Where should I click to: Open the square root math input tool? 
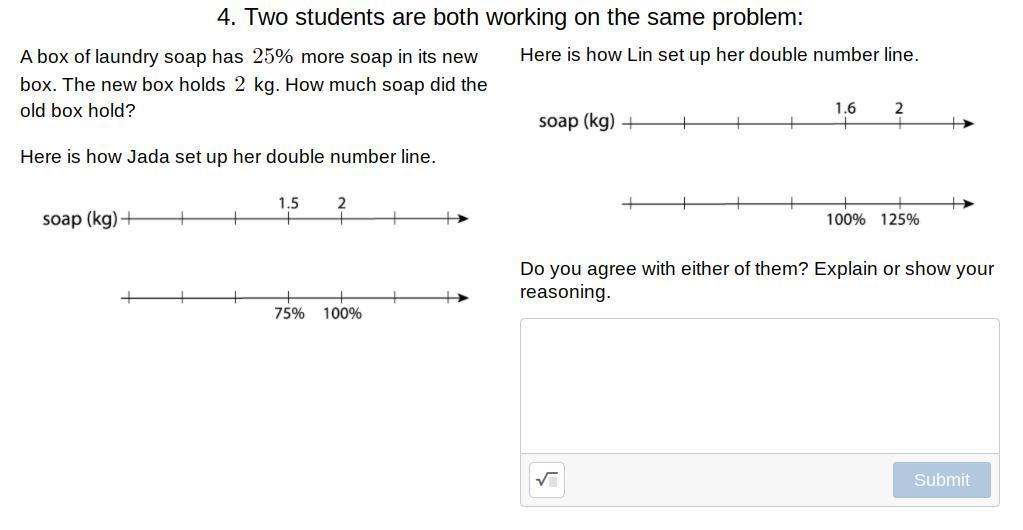(546, 480)
